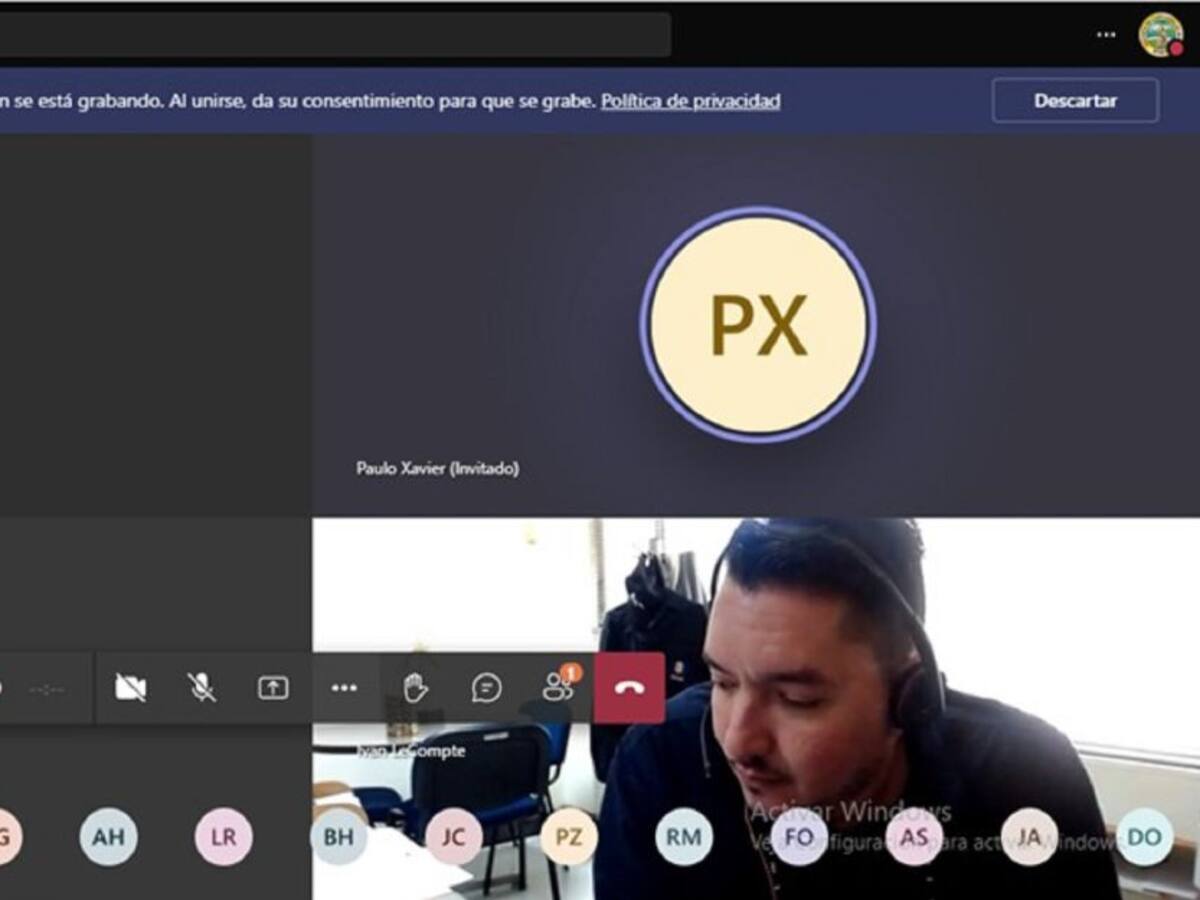
Task: Click the LR participant bubble
Action: pos(223,837)
